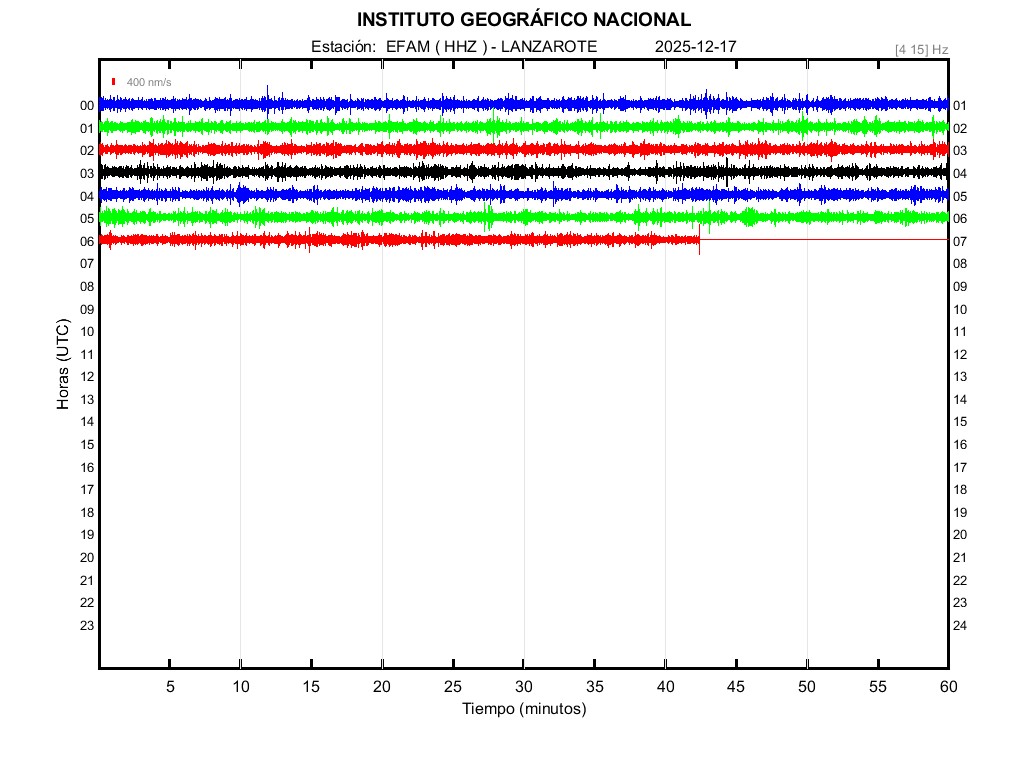Screen dimensions: 1024x768
Task: Click the red 400 nm/s scale bar
Action: [x=114, y=82]
